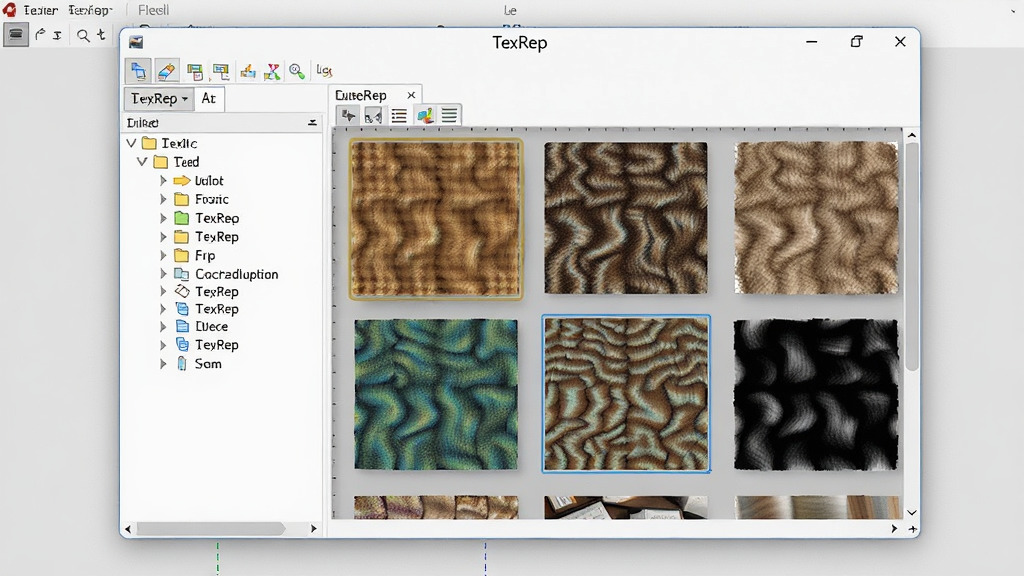Click the 'Lts' toolbar icon
The height and width of the screenshot is (576, 1024).
click(324, 71)
